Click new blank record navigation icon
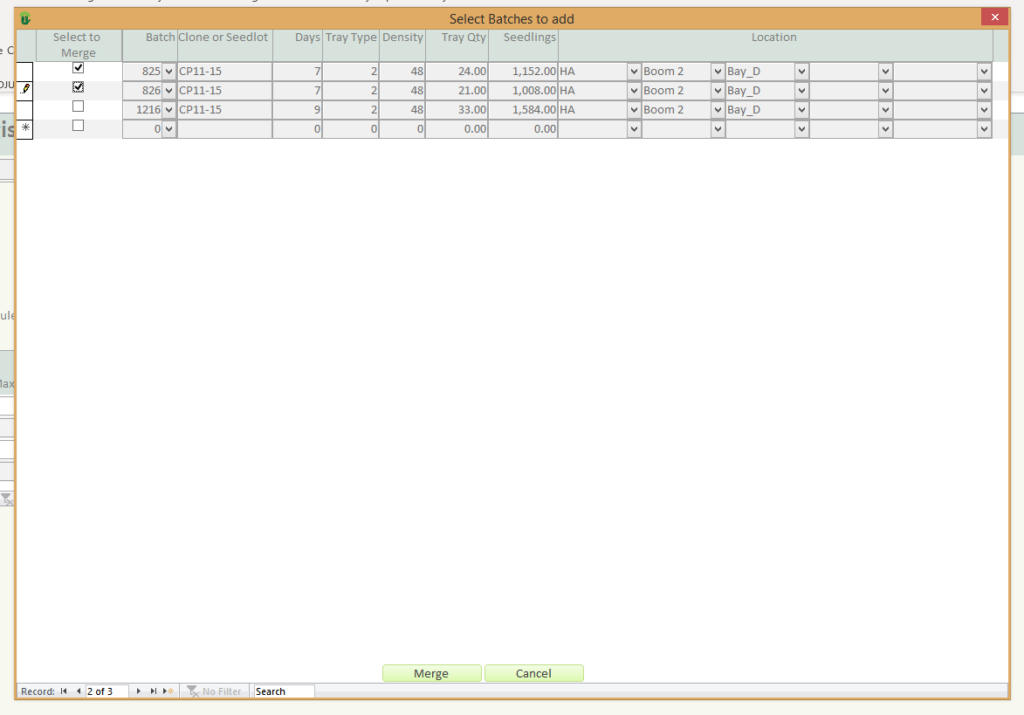 pyautogui.click(x=168, y=691)
